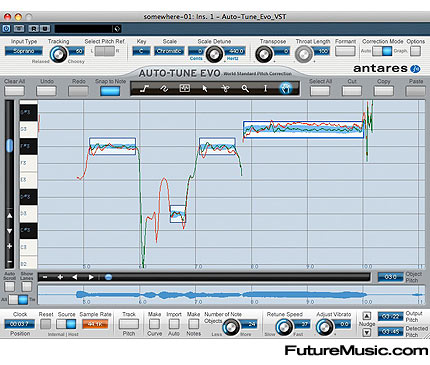Click the Make Curve button
The width and height of the screenshot is (430, 365).
(154, 324)
